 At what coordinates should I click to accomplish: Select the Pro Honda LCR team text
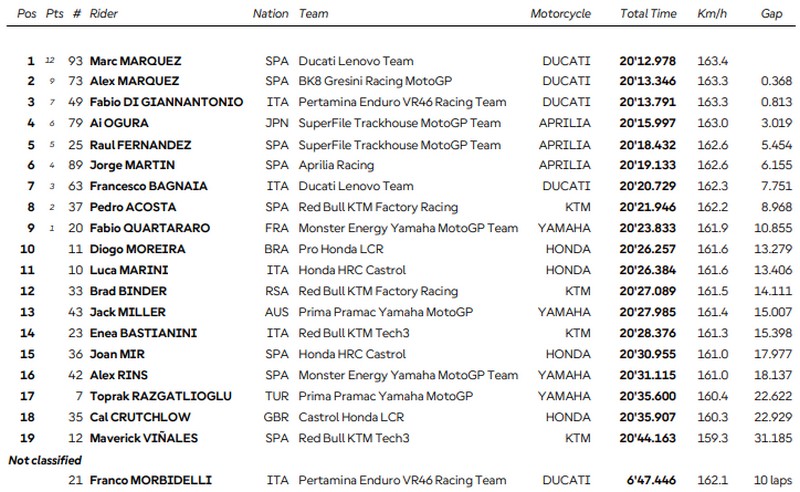tap(341, 249)
